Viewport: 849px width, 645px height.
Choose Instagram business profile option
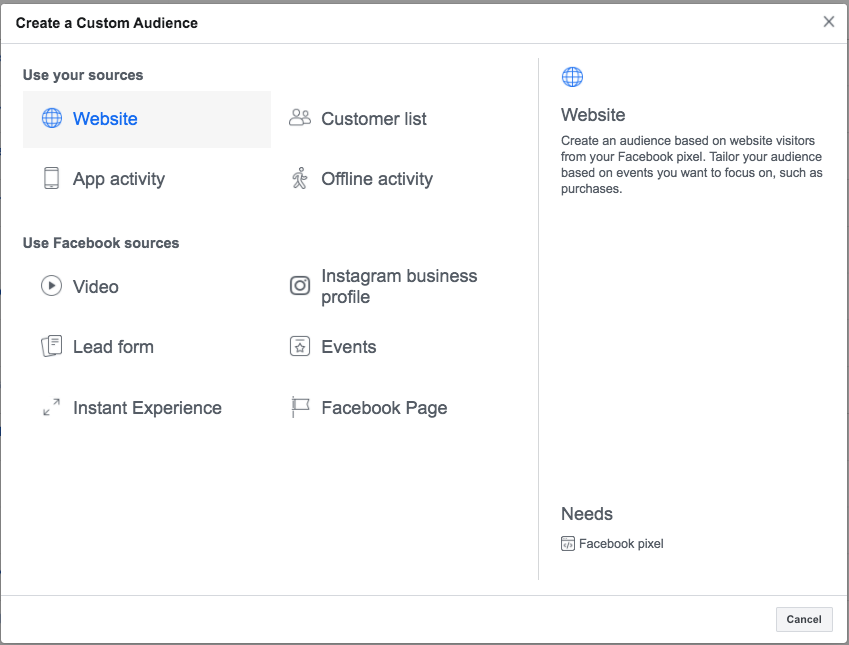pyautogui.click(x=399, y=286)
